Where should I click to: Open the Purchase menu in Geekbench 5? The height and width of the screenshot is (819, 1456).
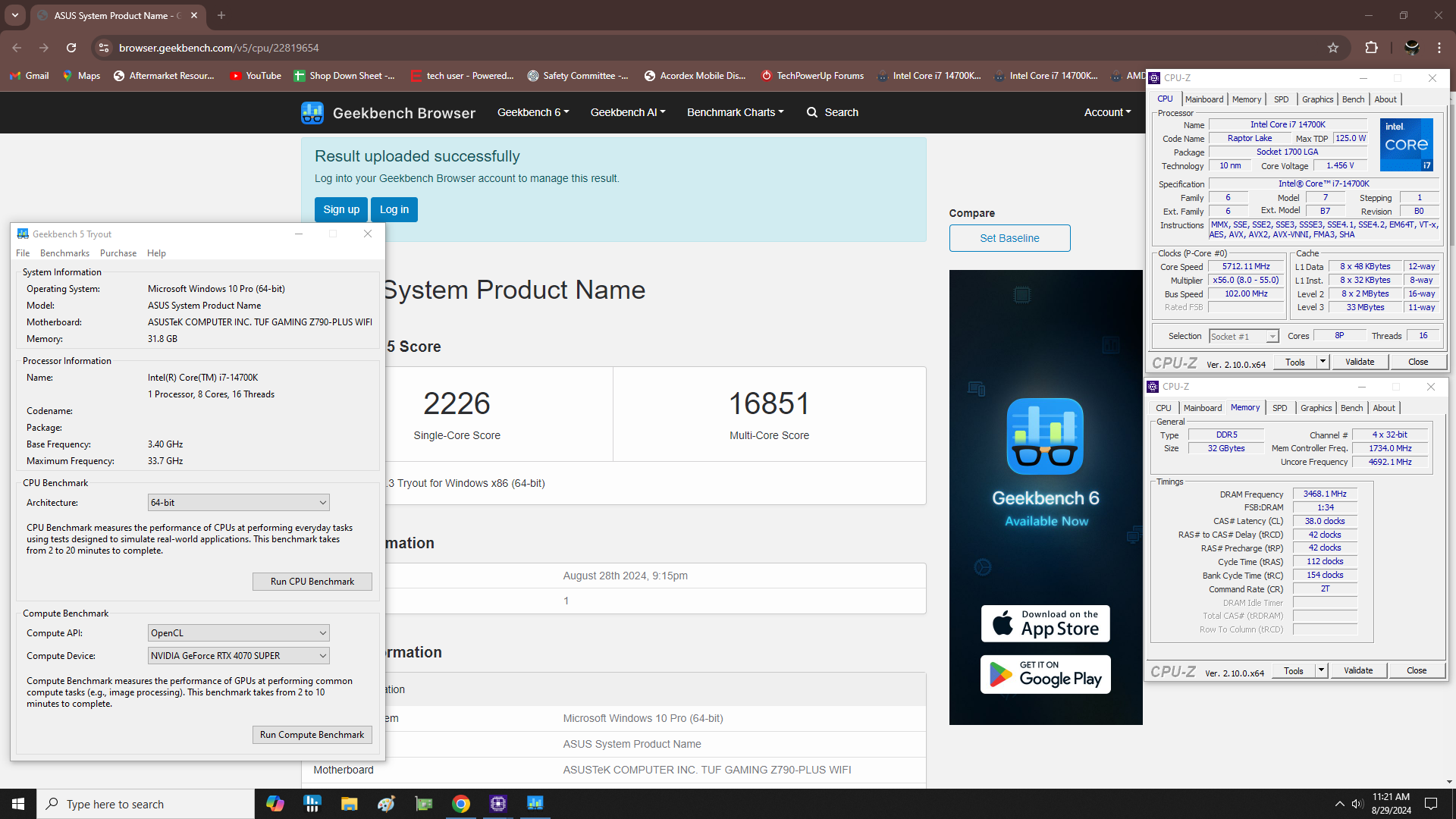[x=118, y=253]
